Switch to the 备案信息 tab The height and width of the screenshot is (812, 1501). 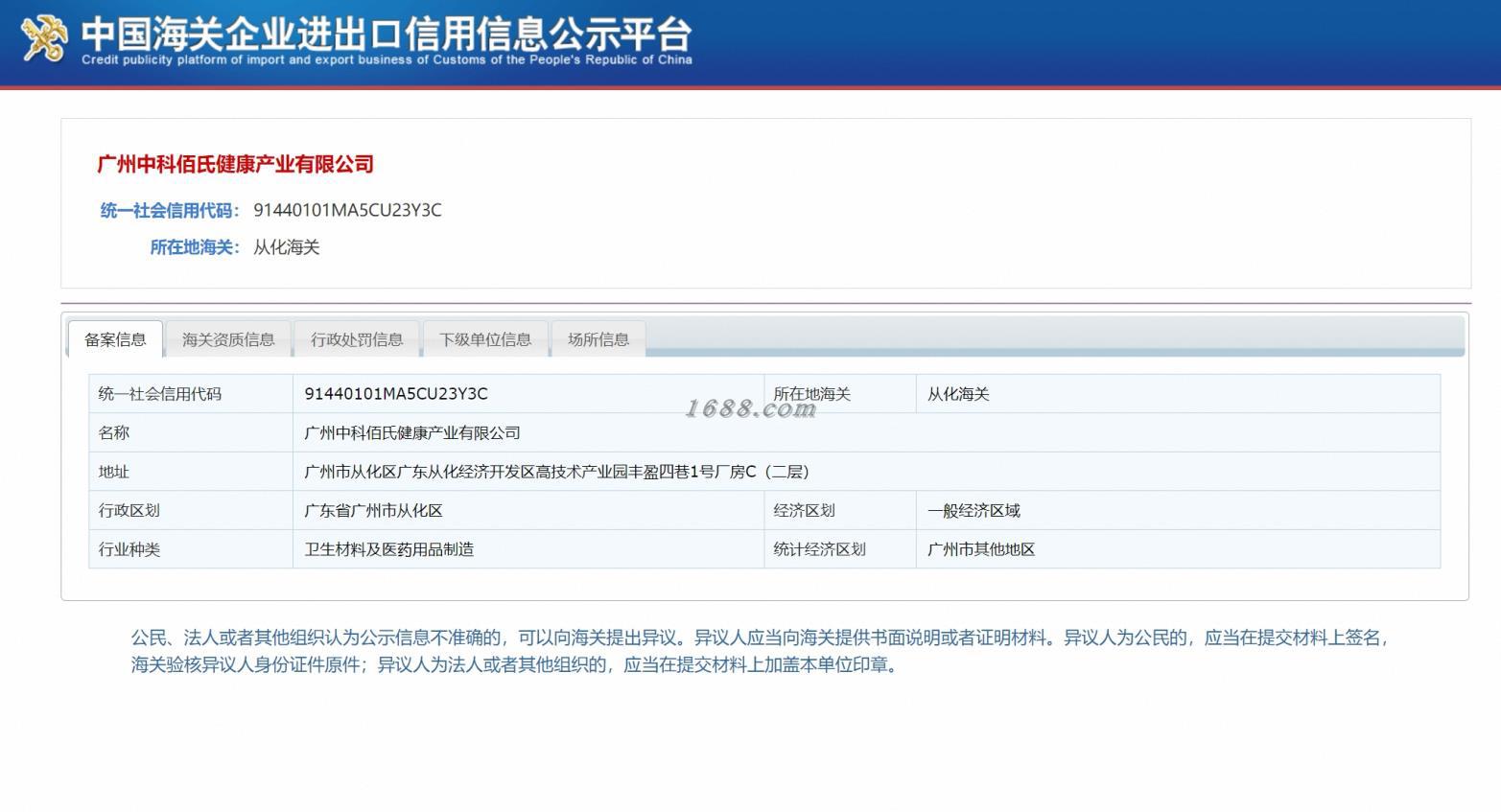coord(115,339)
